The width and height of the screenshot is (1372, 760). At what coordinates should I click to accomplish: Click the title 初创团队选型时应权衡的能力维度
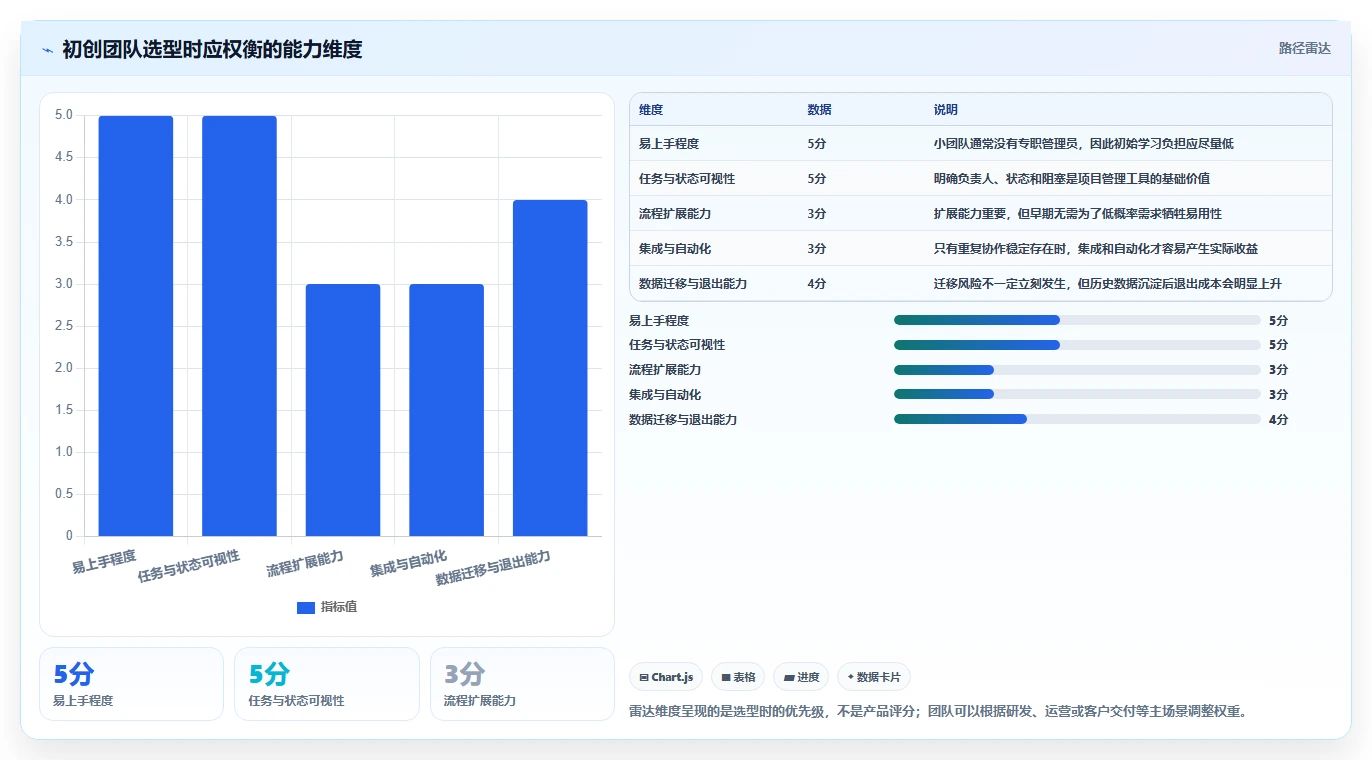tap(212, 49)
